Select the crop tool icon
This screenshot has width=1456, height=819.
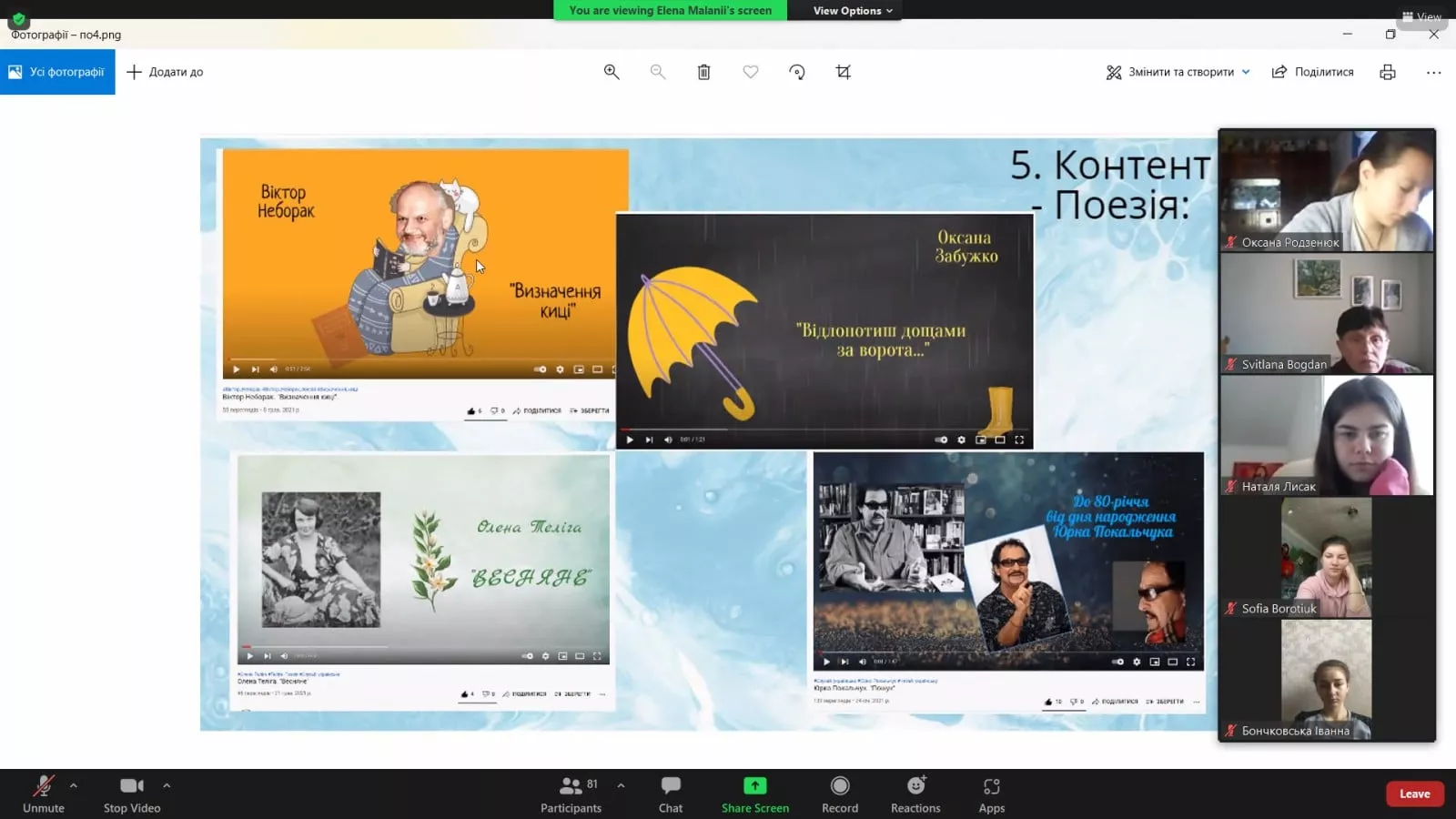pyautogui.click(x=844, y=72)
